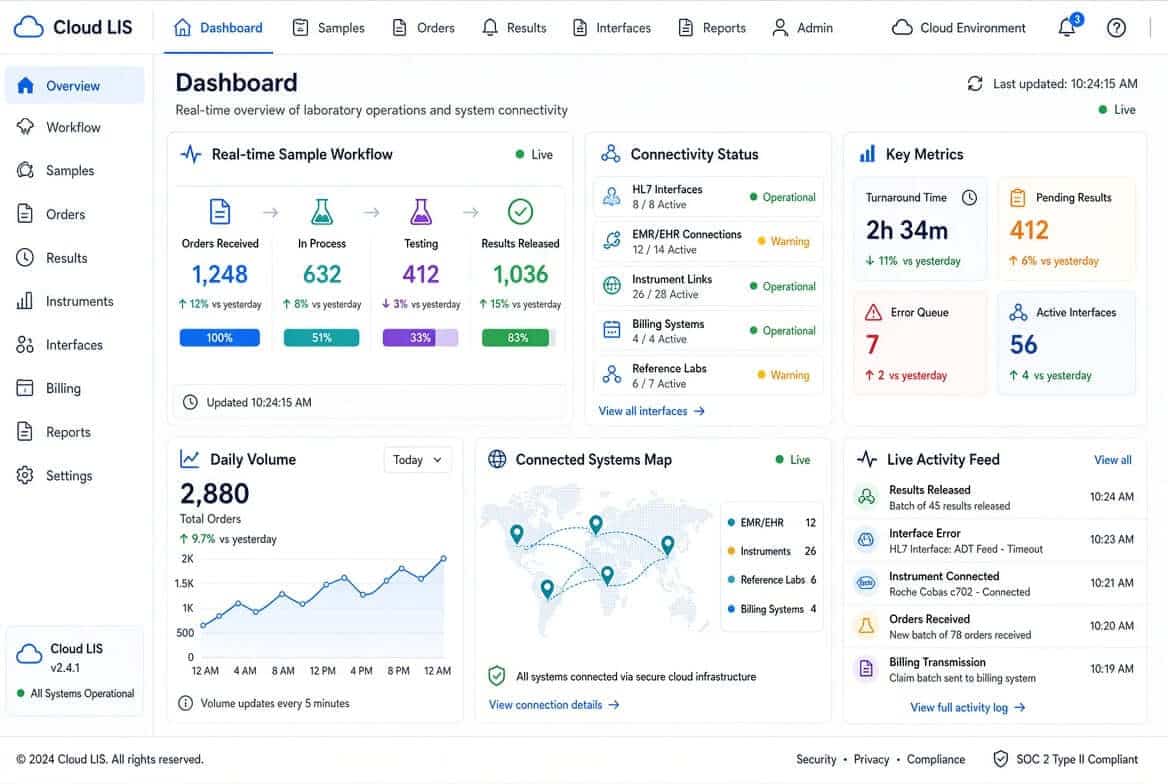1168x784 pixels.
Task: Open the Orders tab in top navigation
Action: click(x=423, y=28)
